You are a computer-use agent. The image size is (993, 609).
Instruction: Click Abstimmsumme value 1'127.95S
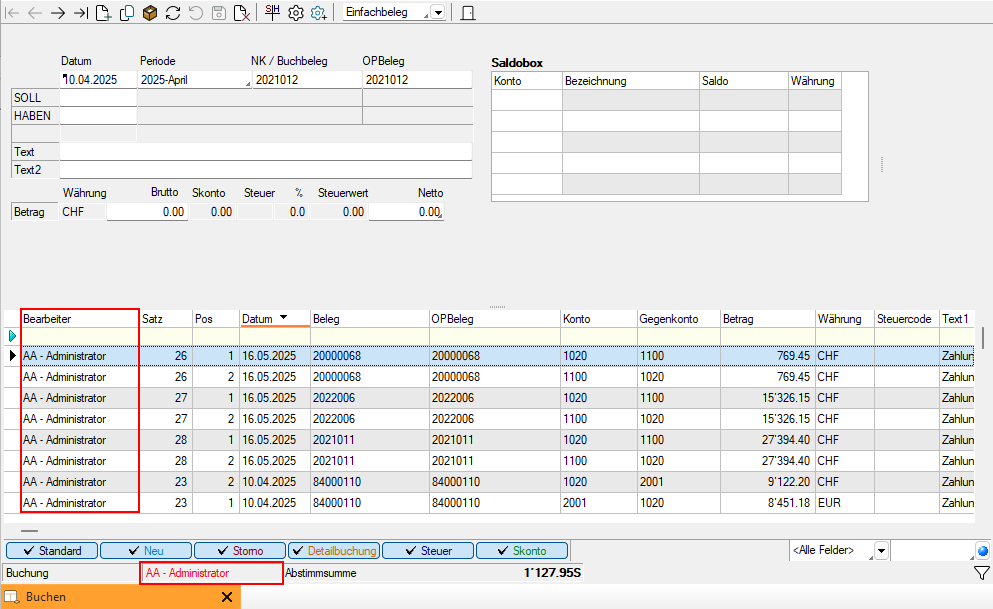point(552,573)
